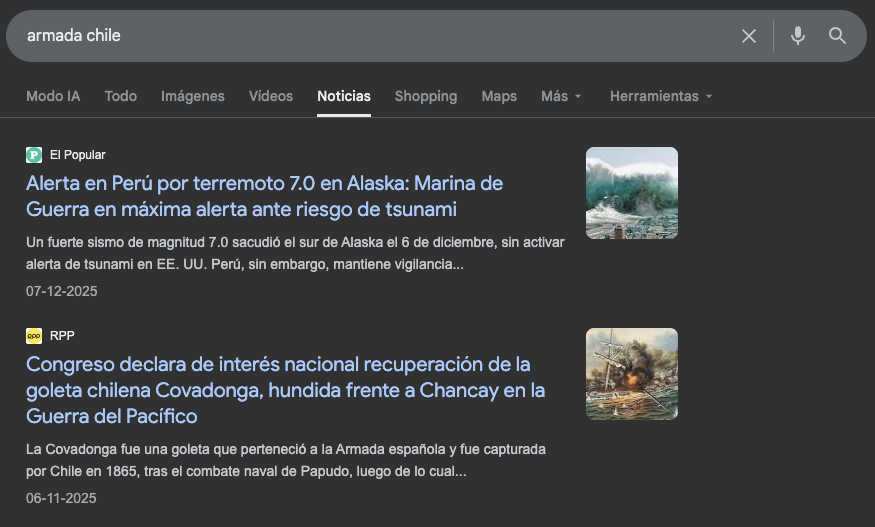
Task: Start voice search with the microphone icon
Action: tap(797, 36)
